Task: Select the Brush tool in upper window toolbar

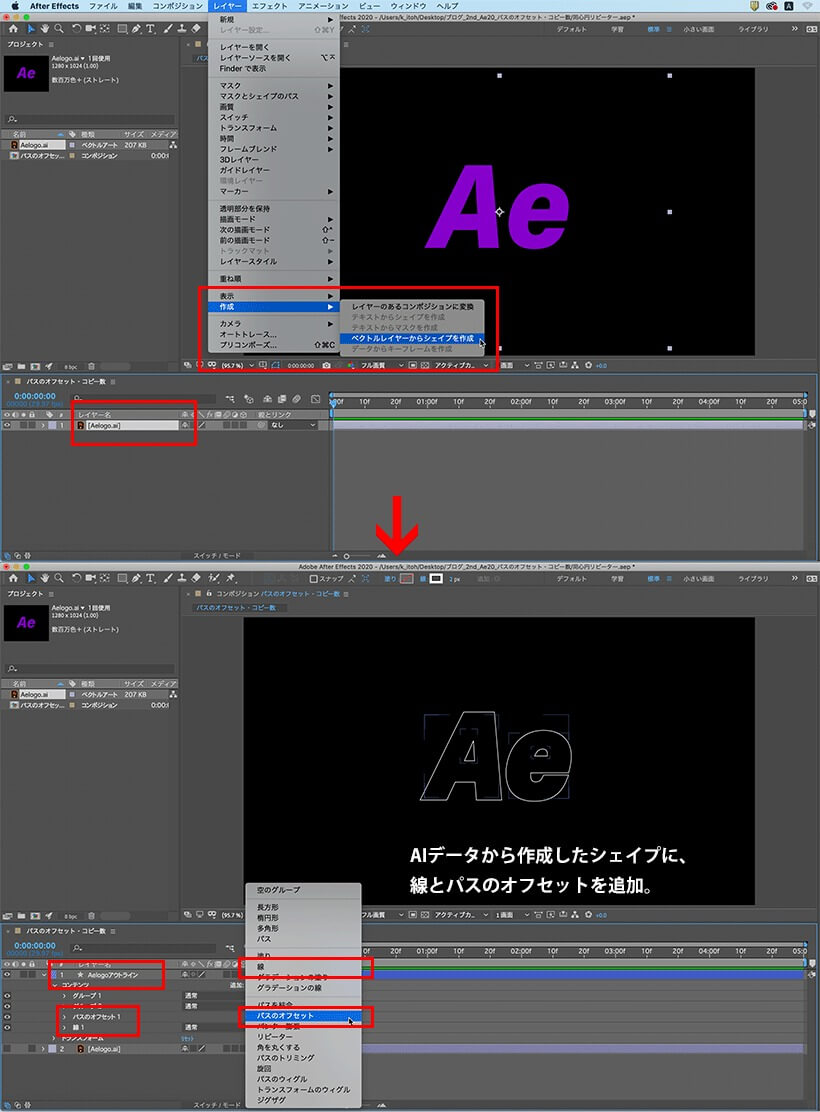Action: (167, 29)
